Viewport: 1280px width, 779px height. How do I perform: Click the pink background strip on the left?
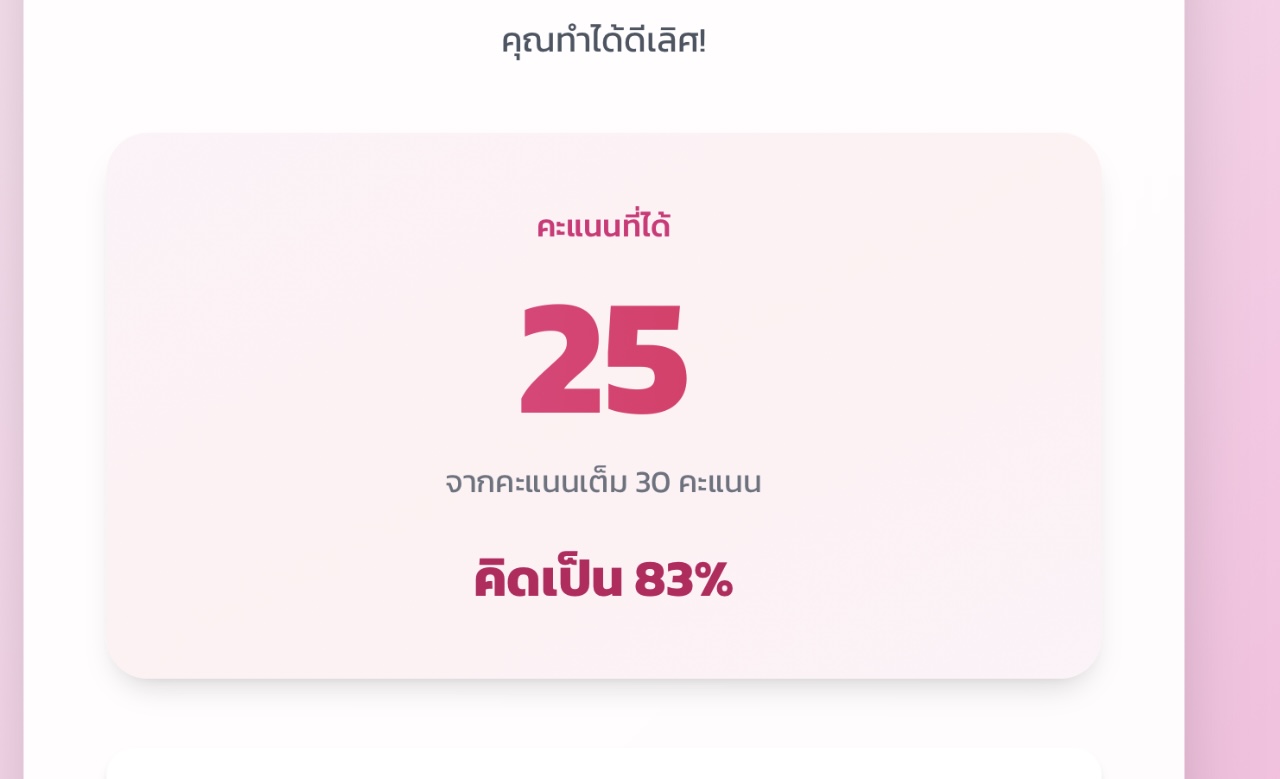[11, 400]
